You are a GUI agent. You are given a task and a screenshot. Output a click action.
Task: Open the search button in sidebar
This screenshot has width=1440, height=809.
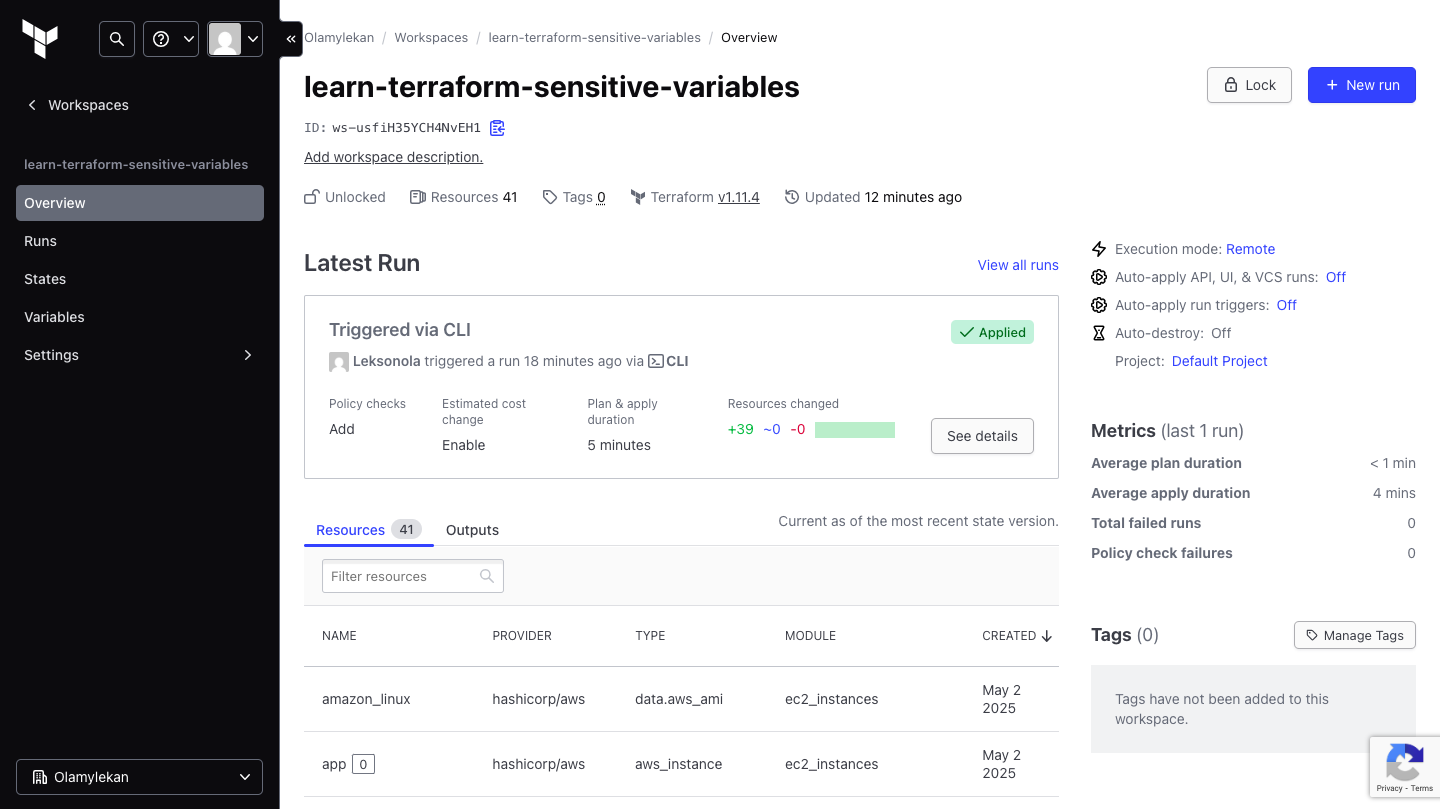point(117,39)
